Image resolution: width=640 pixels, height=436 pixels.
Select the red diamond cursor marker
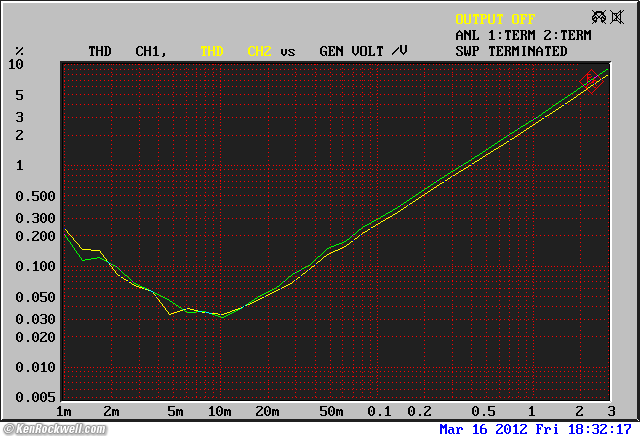[x=591, y=81]
